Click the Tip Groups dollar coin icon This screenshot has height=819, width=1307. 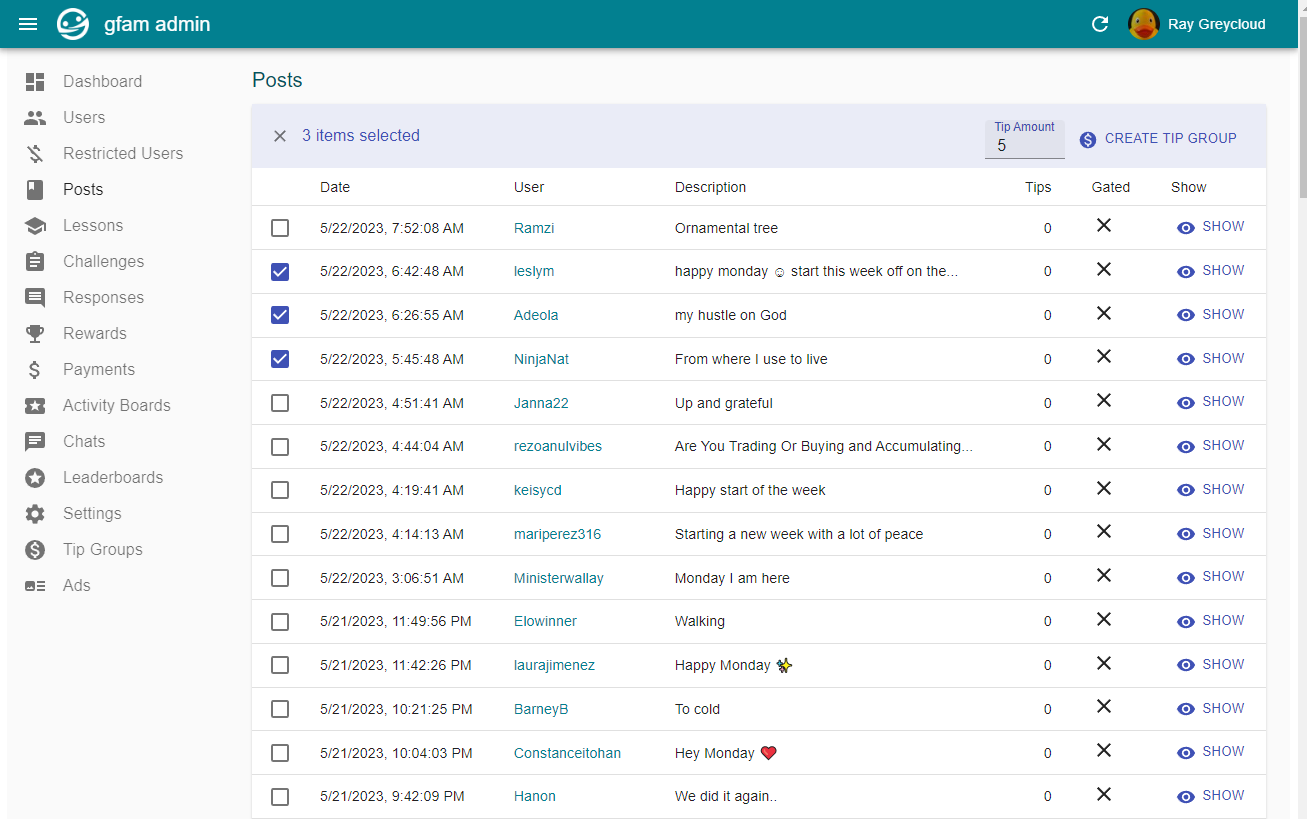tap(35, 550)
